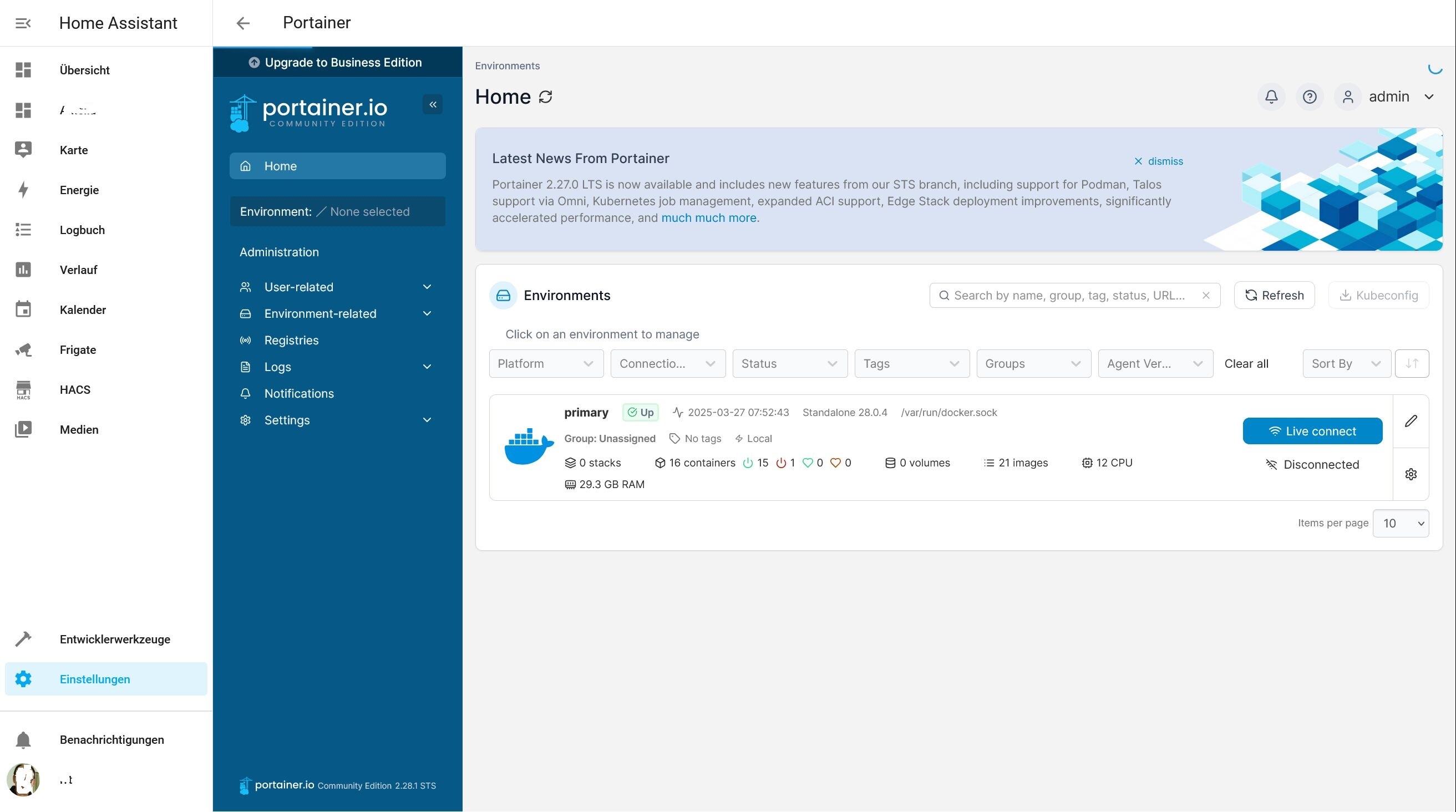Click the pencil edit icon for the primary environment

tap(1411, 421)
